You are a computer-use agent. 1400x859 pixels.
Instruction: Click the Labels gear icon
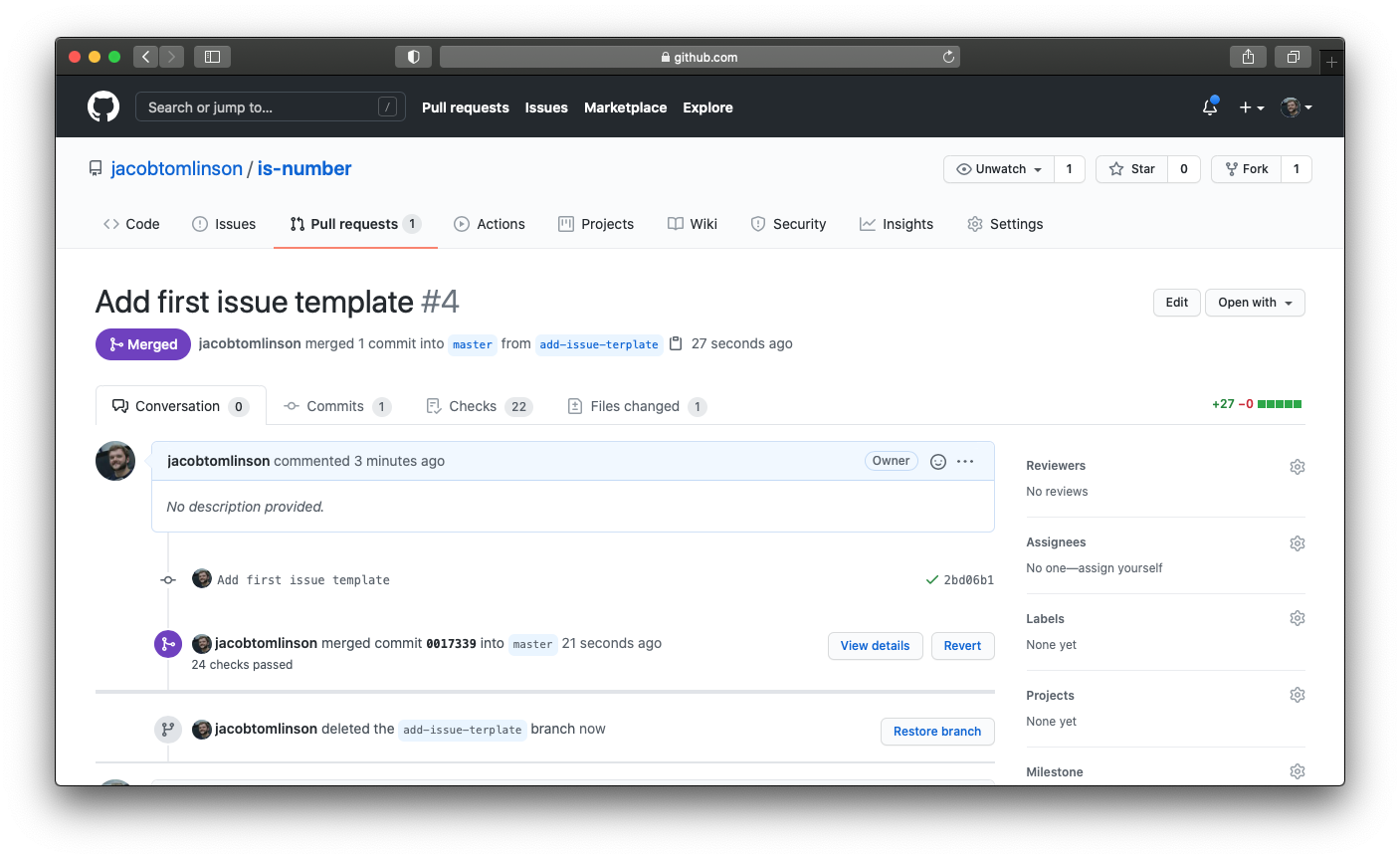tap(1297, 617)
